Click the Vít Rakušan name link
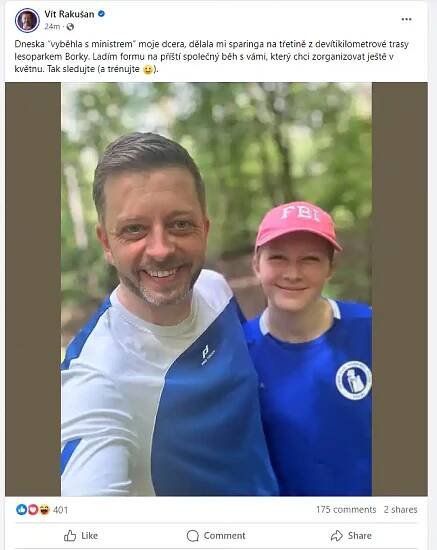 tap(69, 14)
